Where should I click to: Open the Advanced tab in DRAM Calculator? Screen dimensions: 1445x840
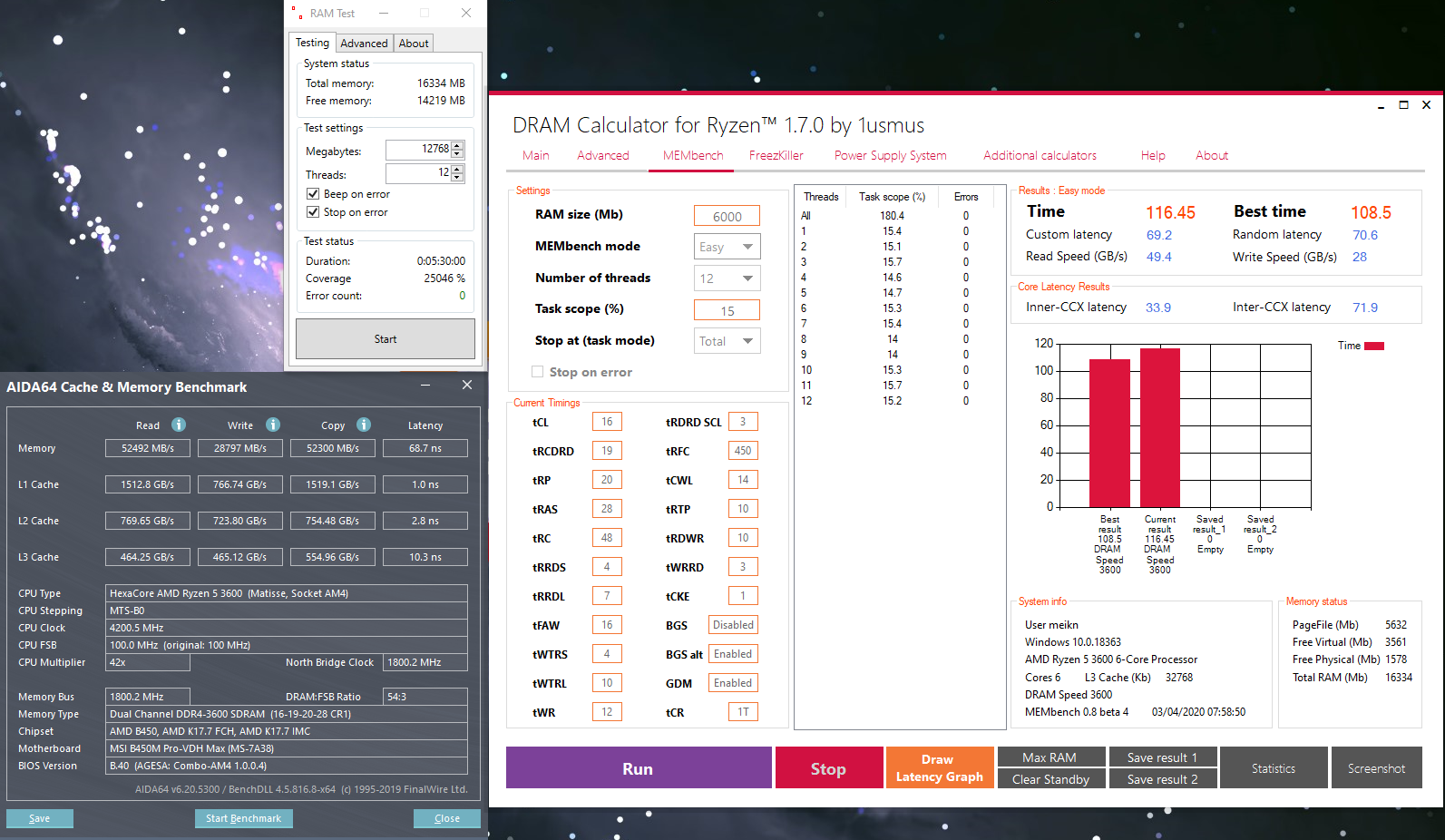[x=603, y=155]
